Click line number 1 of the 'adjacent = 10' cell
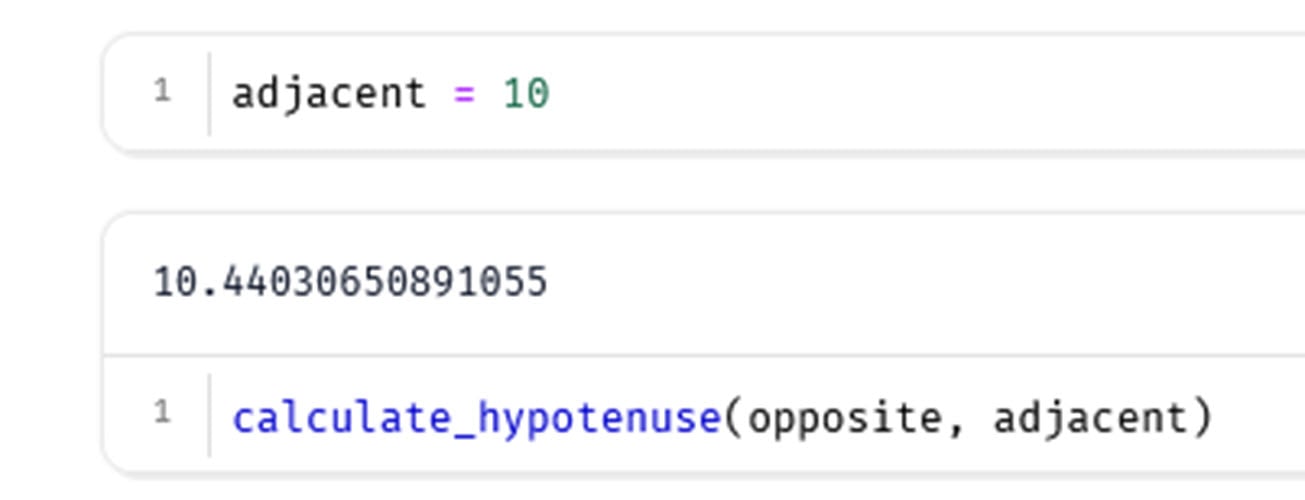Viewport: 1305px width, 500px height. [x=162, y=92]
